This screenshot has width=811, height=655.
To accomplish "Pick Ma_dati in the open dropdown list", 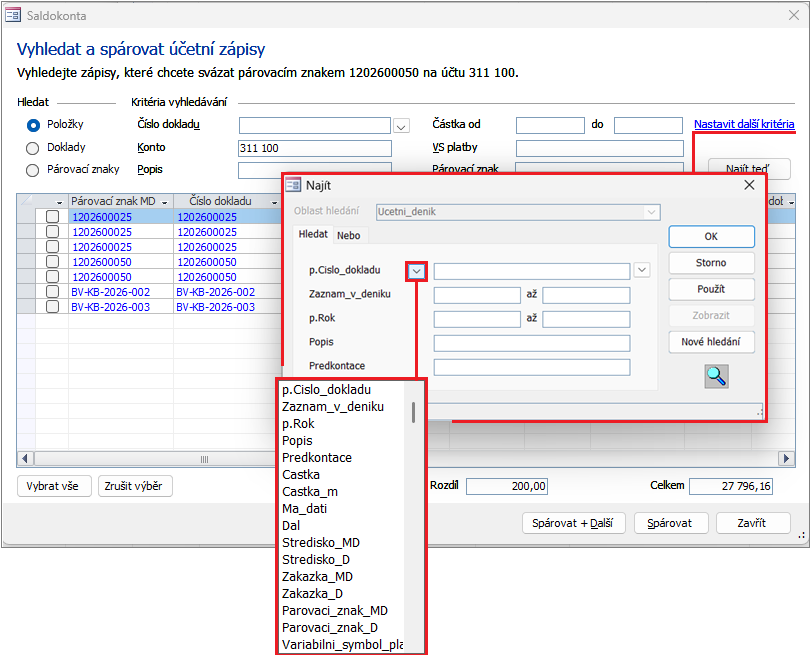I will coord(304,509).
